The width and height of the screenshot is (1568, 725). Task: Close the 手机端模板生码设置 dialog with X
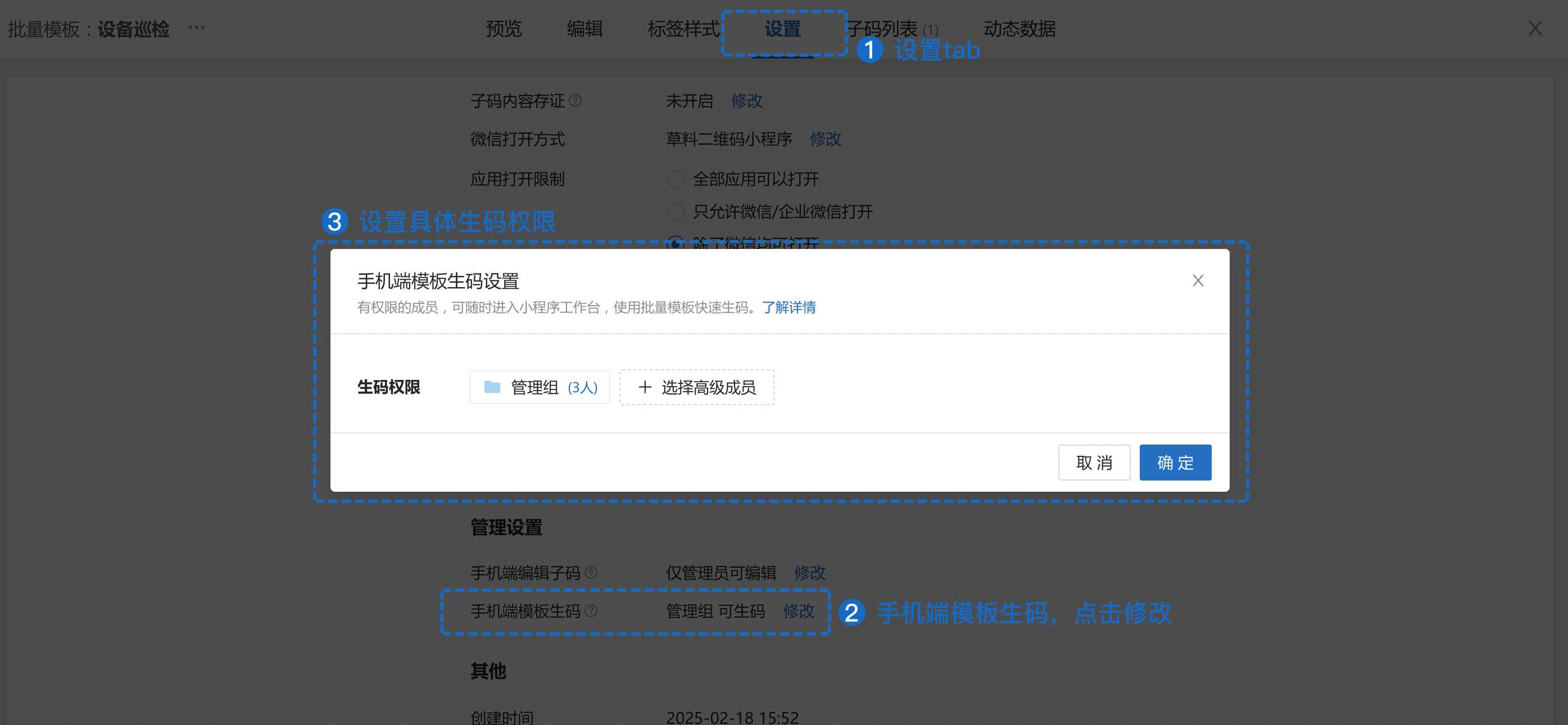point(1197,280)
